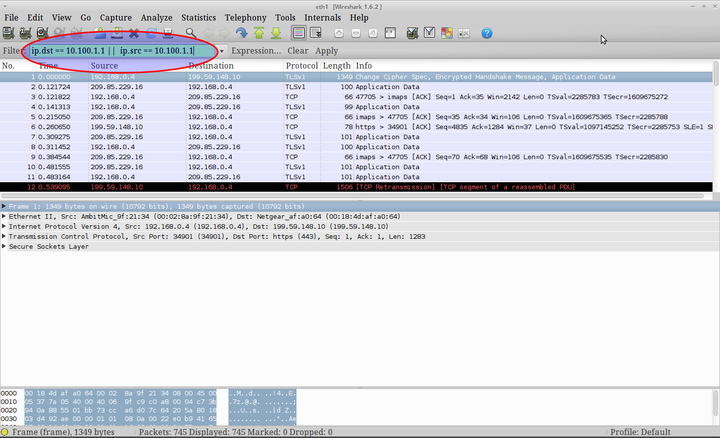The image size is (720, 438).
Task: Go back in packet history
Action: [x=208, y=33]
